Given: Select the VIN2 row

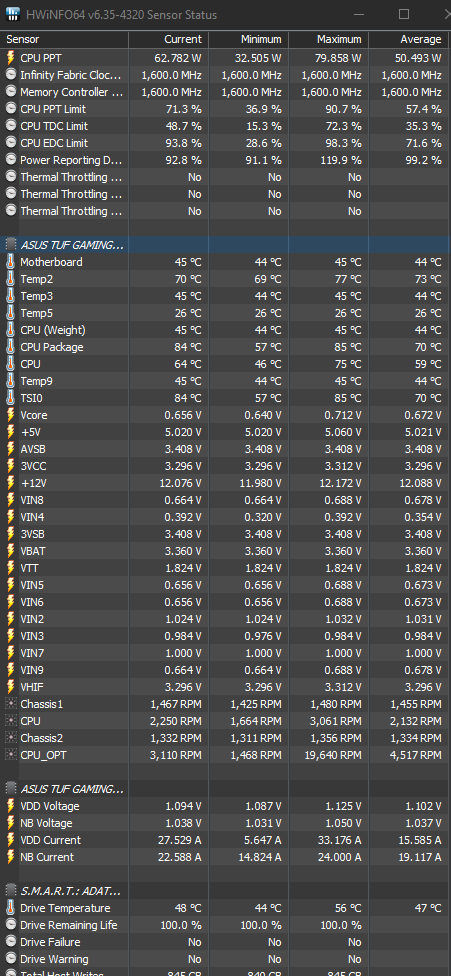Looking at the screenshot, I should [x=225, y=619].
